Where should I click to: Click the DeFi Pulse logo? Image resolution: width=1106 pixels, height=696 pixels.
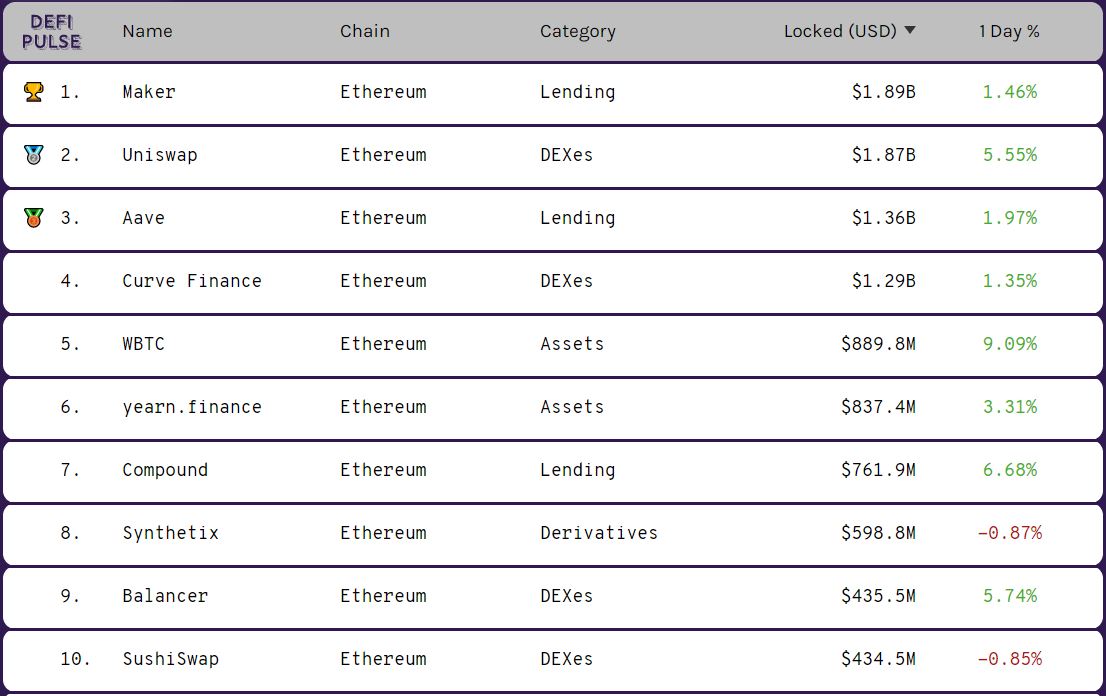(x=51, y=32)
